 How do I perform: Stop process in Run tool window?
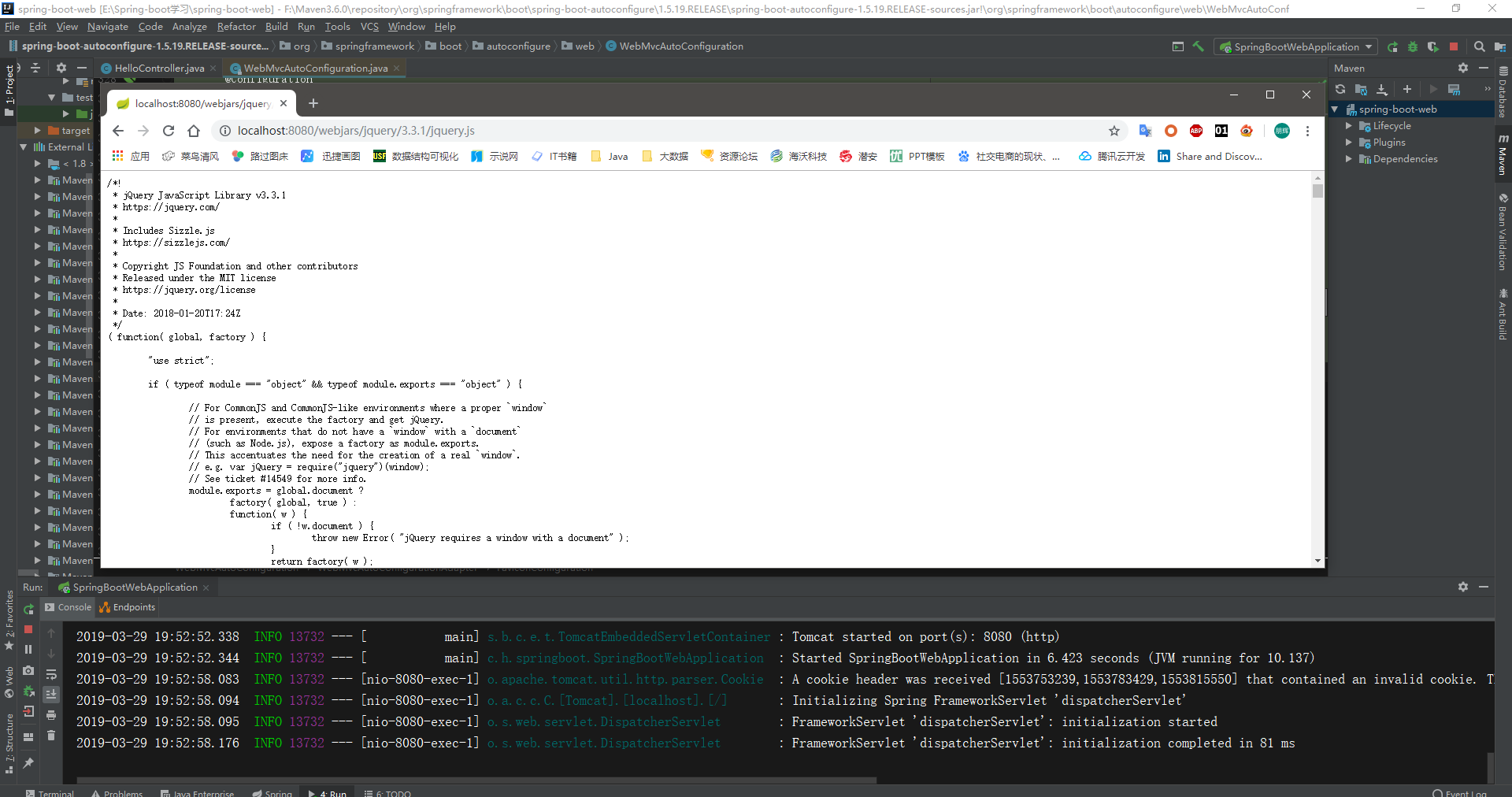[x=28, y=629]
